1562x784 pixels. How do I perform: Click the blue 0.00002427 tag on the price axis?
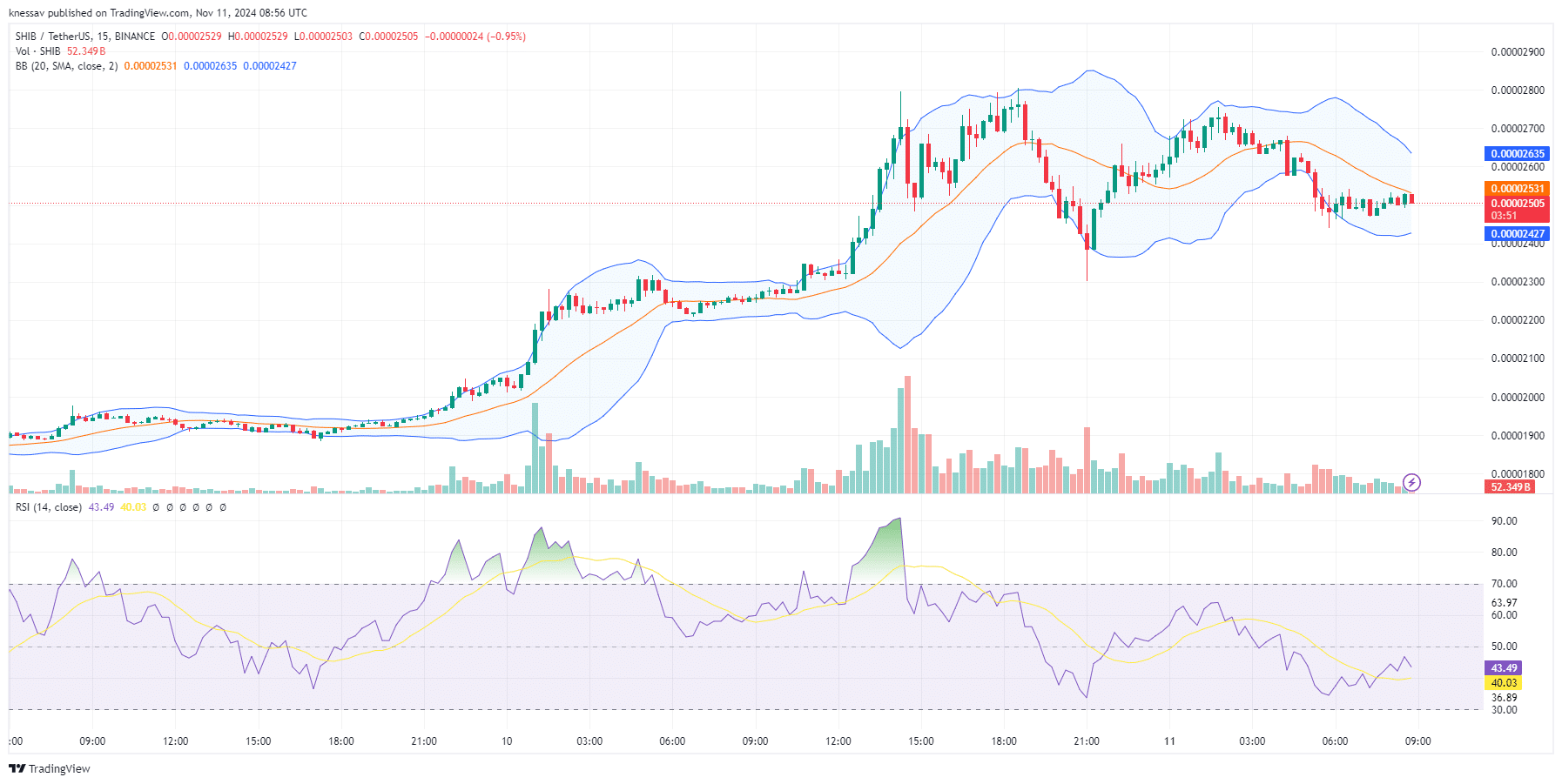click(x=1516, y=234)
